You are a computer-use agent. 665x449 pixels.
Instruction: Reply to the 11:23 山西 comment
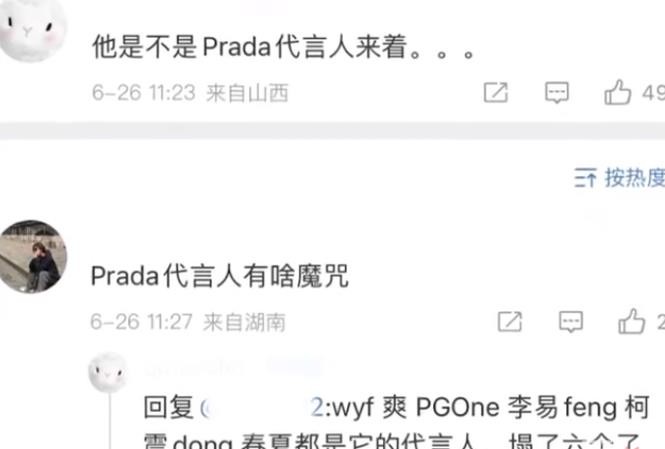point(556,92)
